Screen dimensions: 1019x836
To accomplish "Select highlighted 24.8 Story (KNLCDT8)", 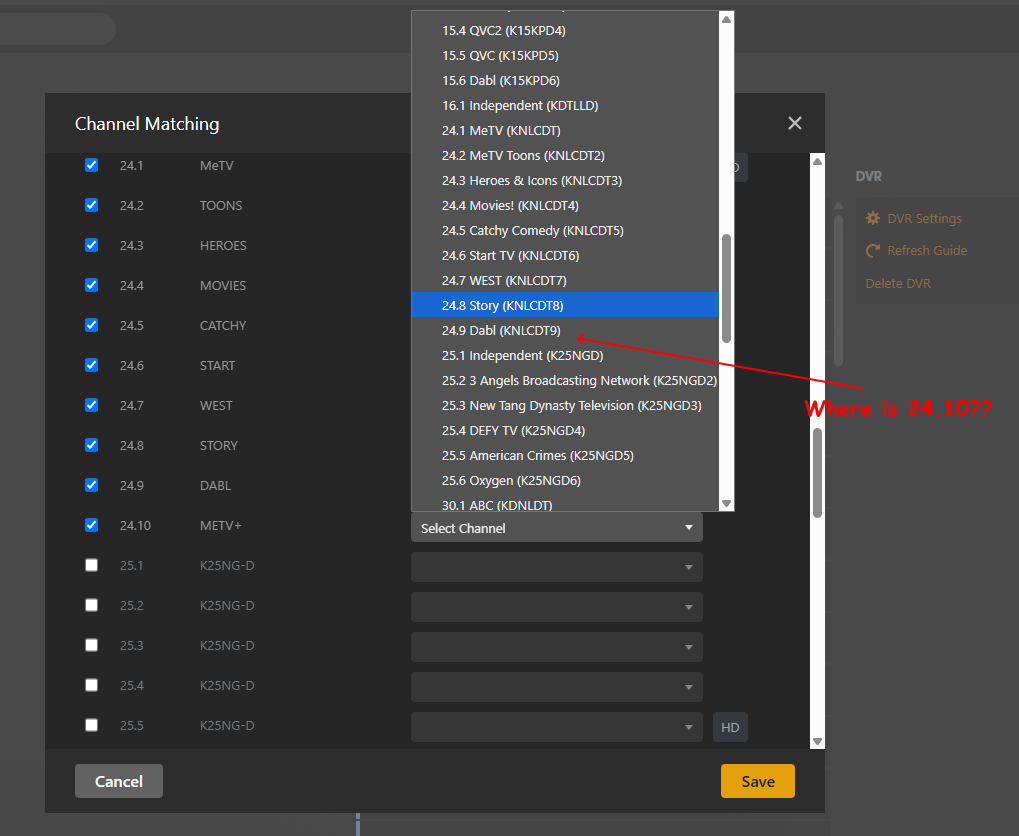I will tap(565, 306).
